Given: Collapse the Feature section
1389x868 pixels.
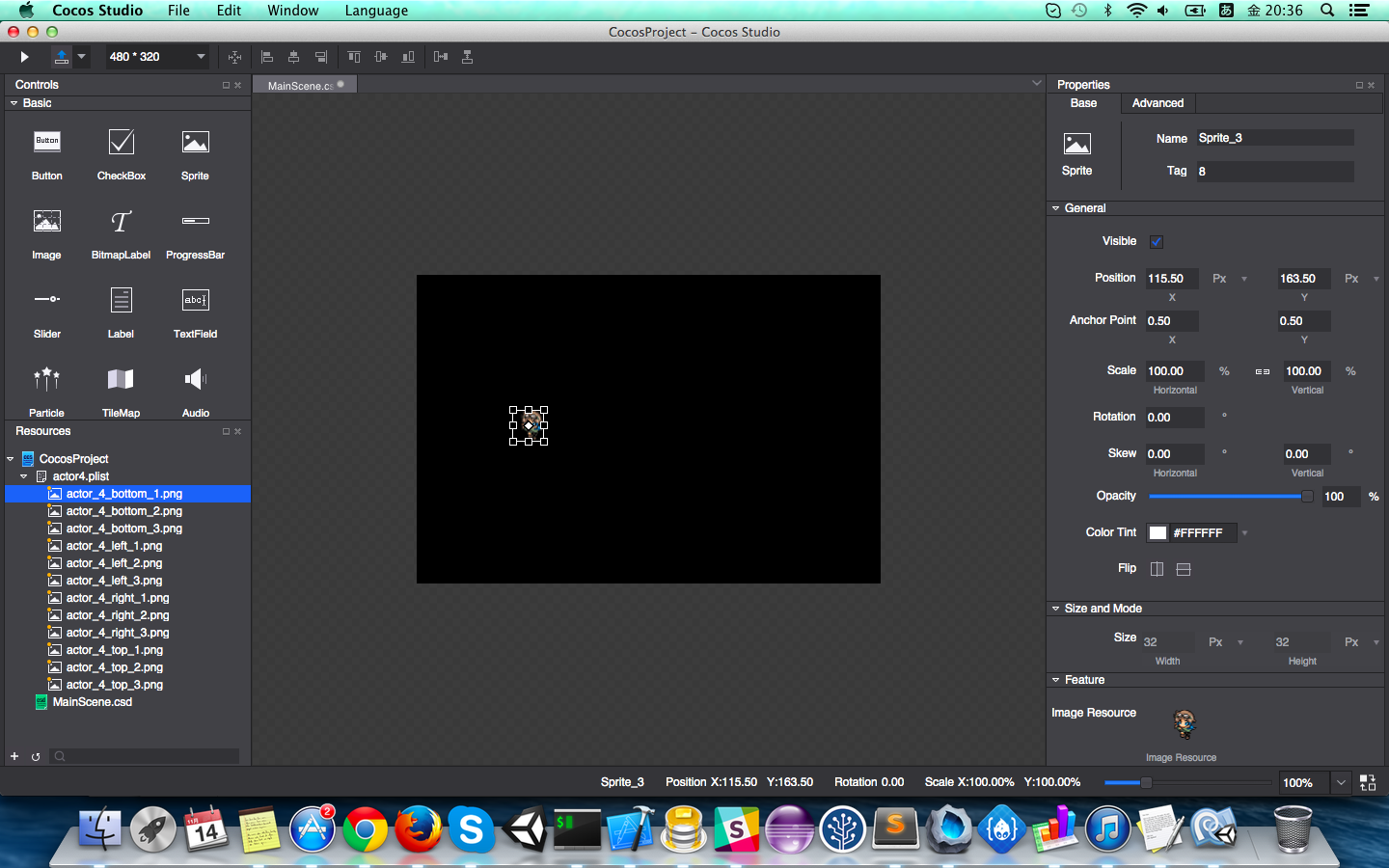Looking at the screenshot, I should click(1055, 680).
